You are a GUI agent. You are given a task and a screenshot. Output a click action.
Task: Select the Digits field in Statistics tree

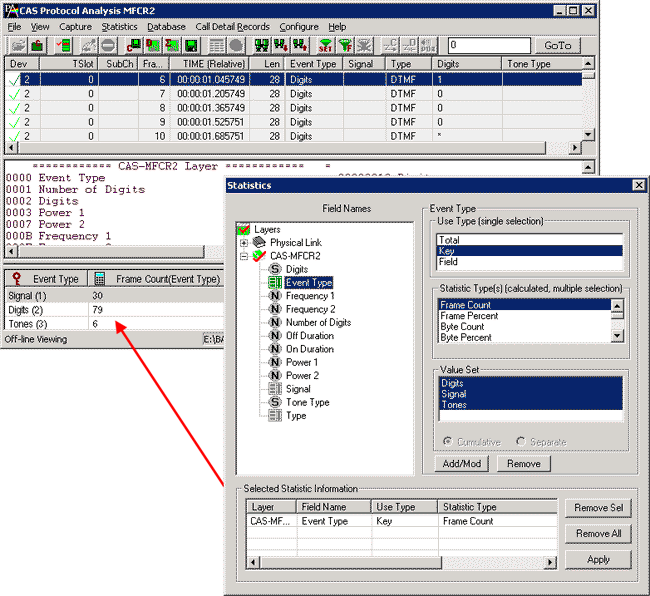[296, 269]
